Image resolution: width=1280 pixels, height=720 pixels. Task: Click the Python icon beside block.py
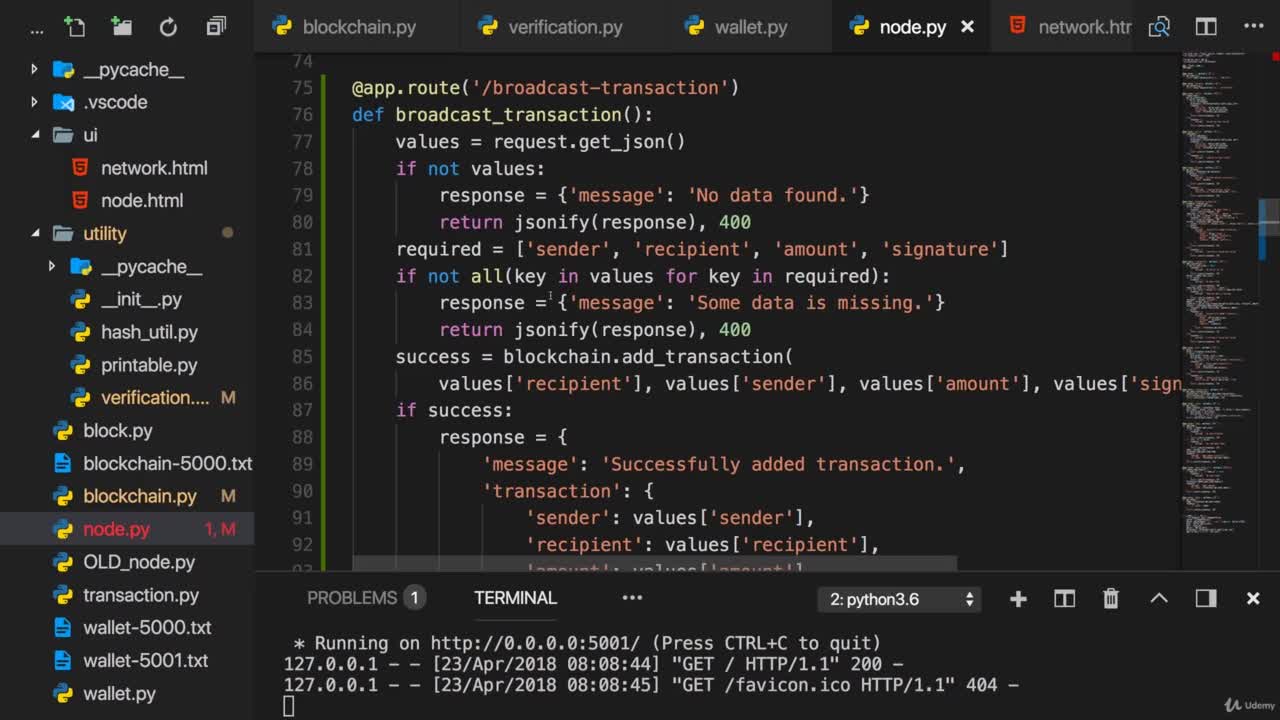pos(63,430)
